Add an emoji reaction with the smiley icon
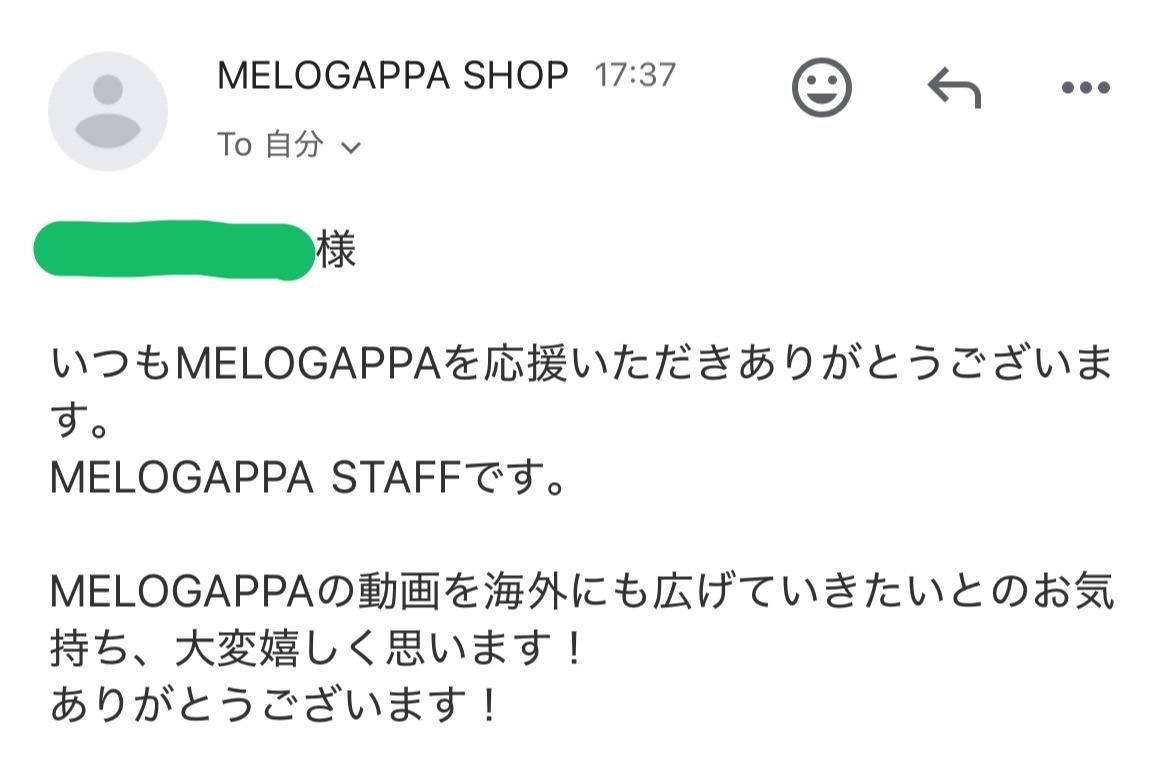The image size is (1170, 767). click(x=821, y=87)
